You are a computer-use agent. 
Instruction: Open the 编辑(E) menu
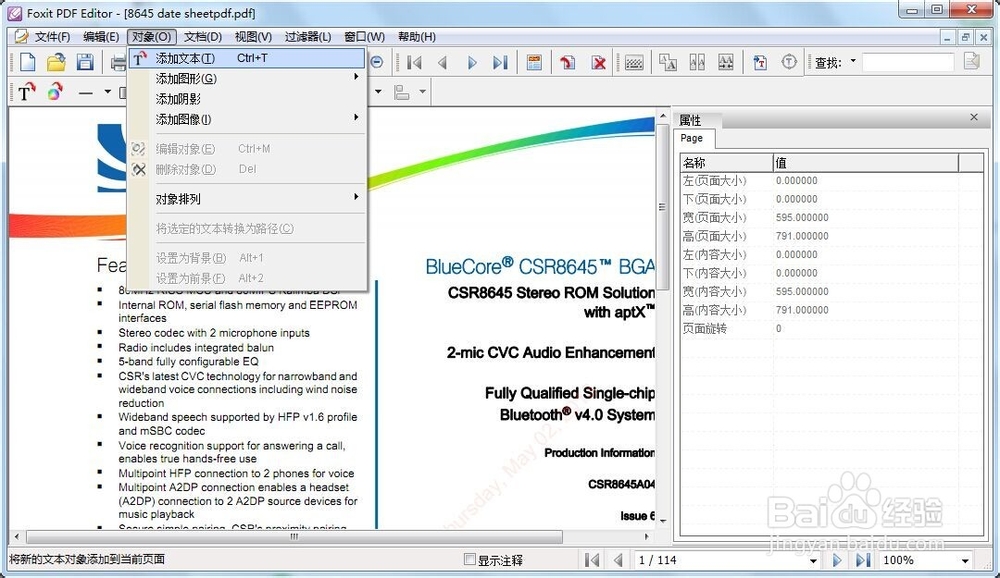click(101, 37)
